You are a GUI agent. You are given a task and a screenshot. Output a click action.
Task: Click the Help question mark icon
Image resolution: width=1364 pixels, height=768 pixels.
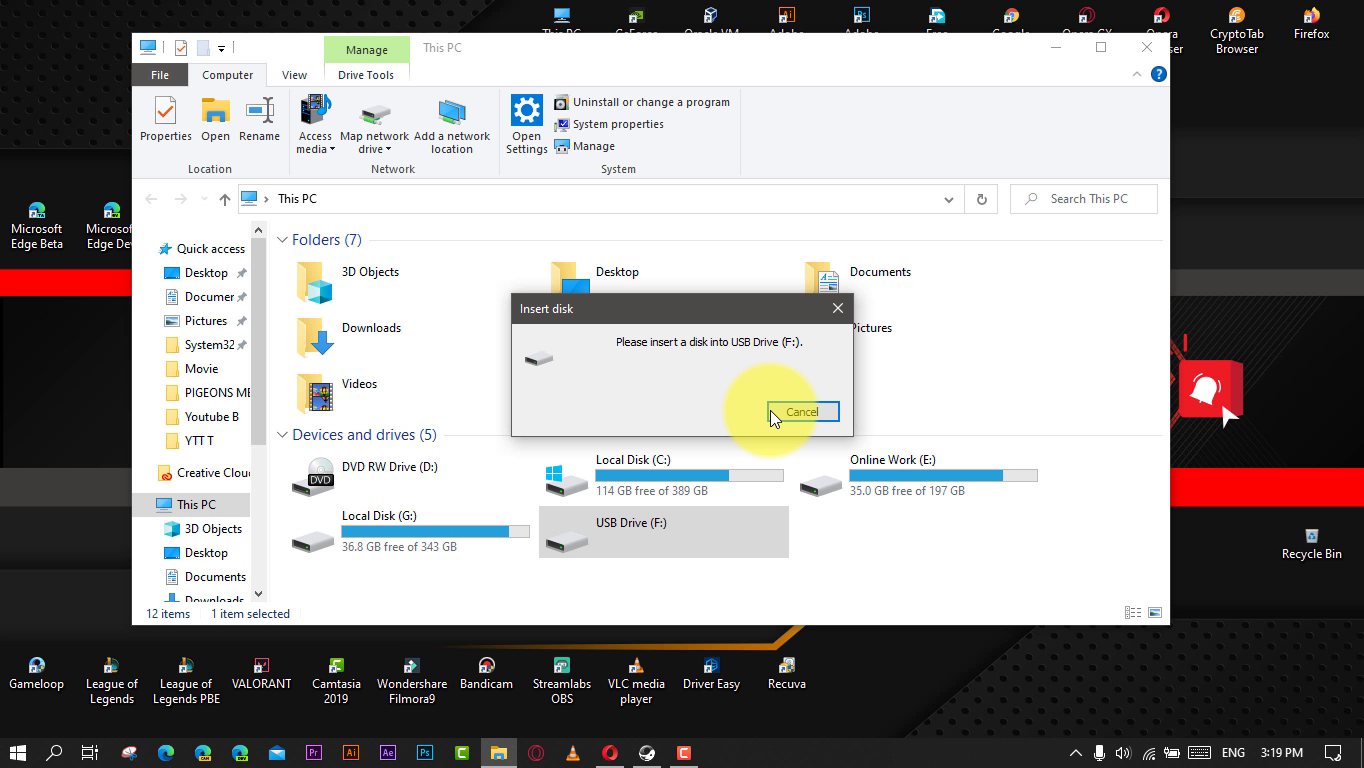pyautogui.click(x=1158, y=74)
